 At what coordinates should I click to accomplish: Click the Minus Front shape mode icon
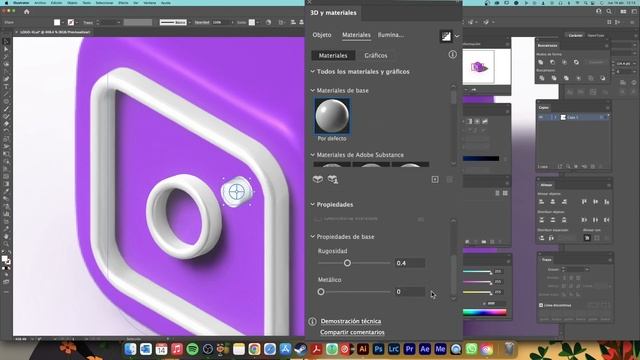click(552, 62)
